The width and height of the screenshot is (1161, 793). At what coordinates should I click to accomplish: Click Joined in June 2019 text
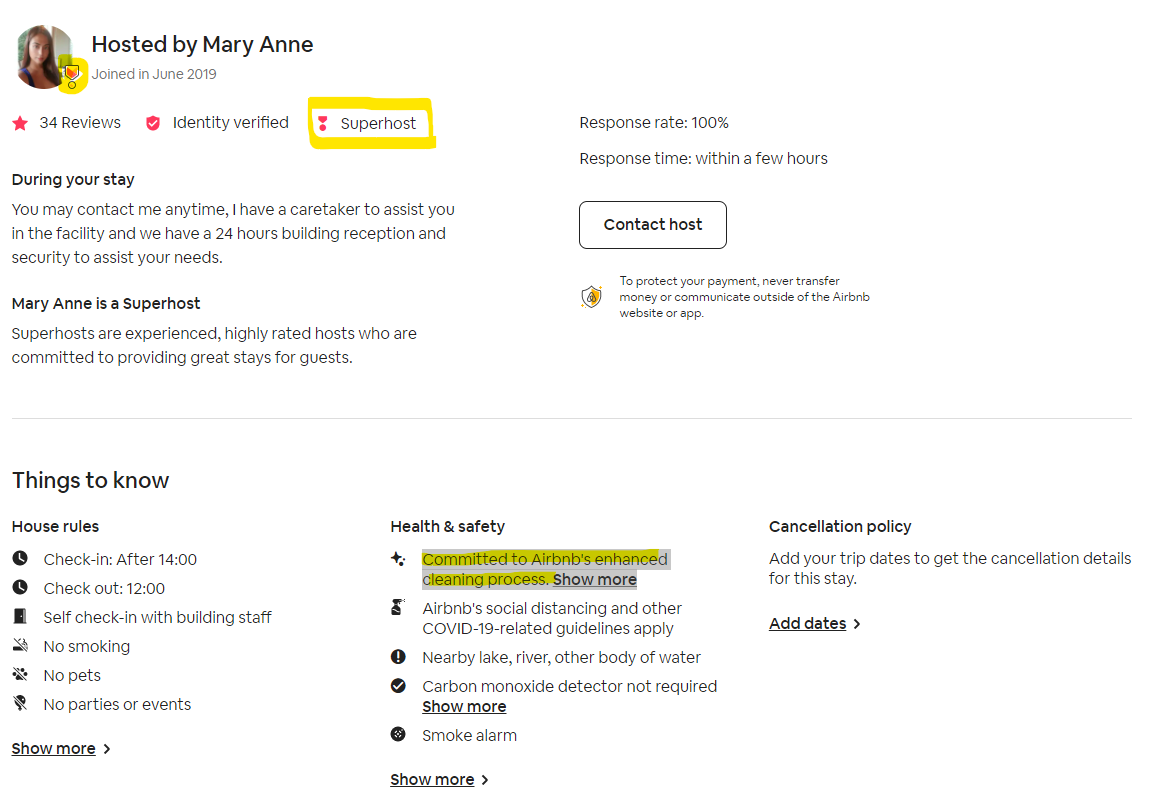(x=154, y=74)
